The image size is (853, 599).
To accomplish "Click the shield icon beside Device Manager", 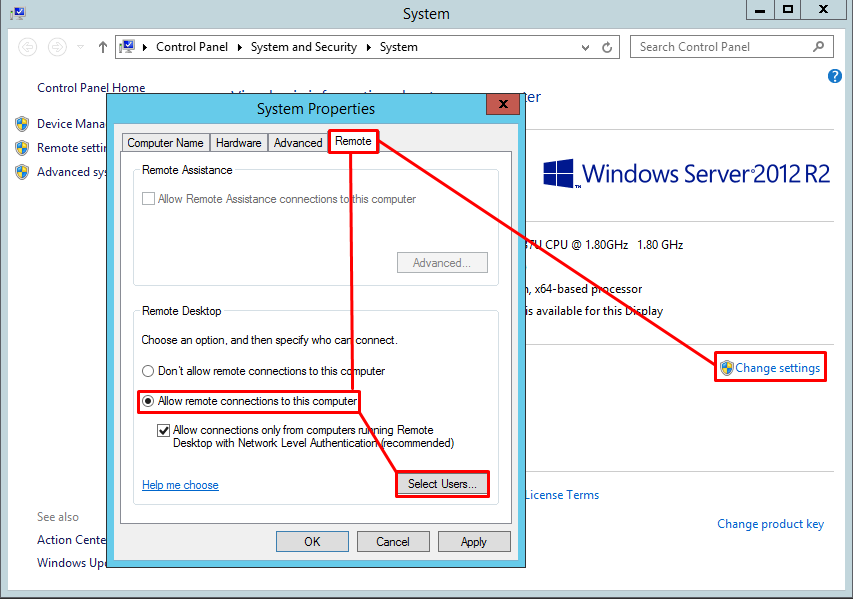I will [22, 123].
